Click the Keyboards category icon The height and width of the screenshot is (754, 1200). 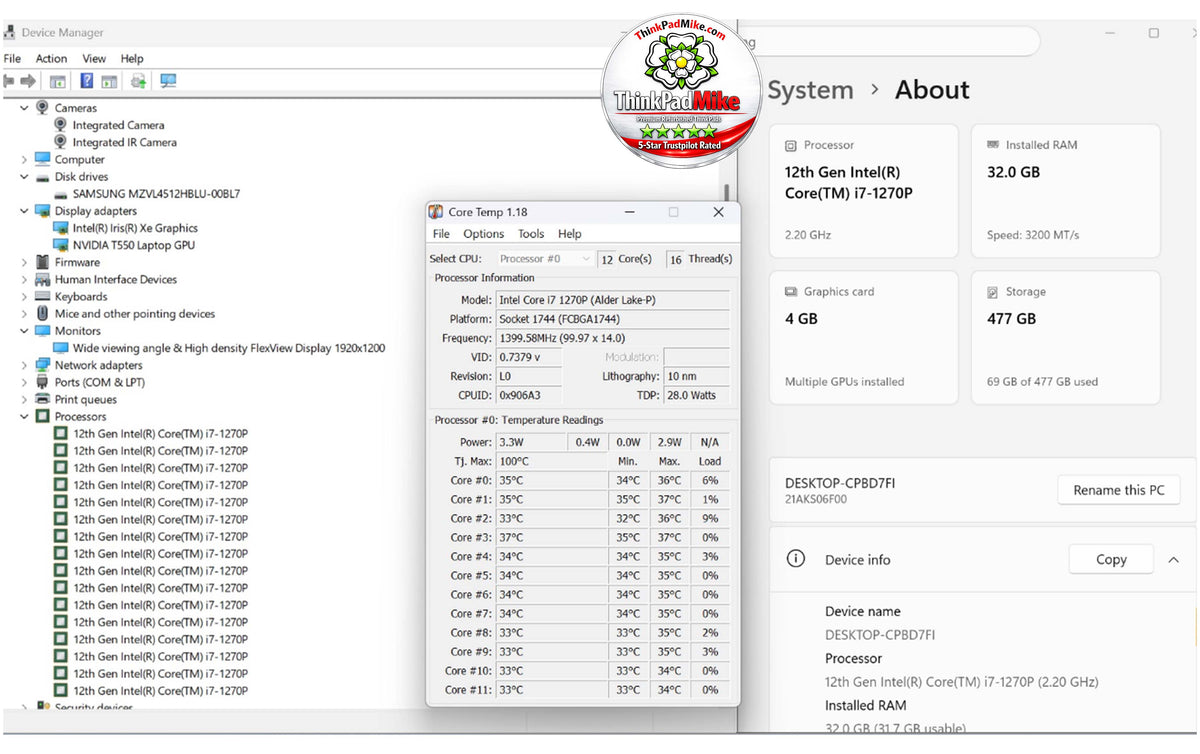pos(42,297)
